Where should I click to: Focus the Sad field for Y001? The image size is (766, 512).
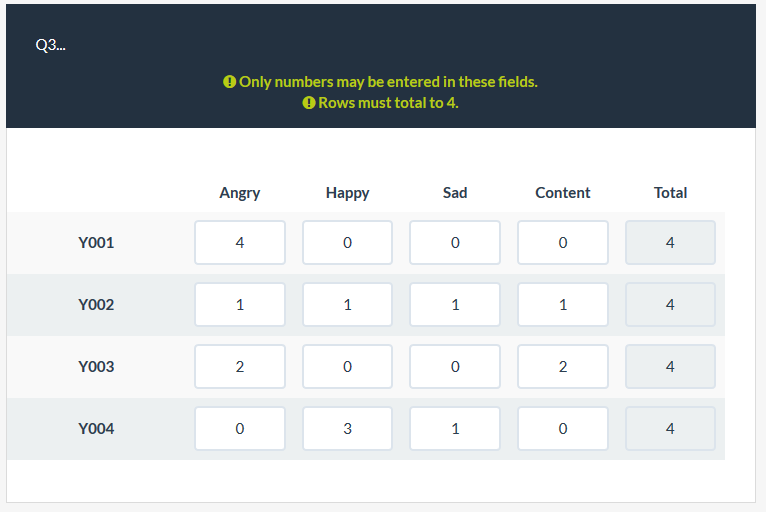455,243
